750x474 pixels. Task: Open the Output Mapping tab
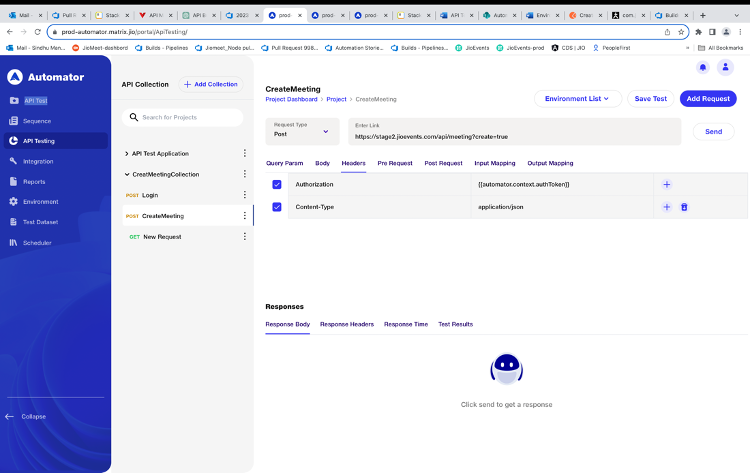pos(550,163)
